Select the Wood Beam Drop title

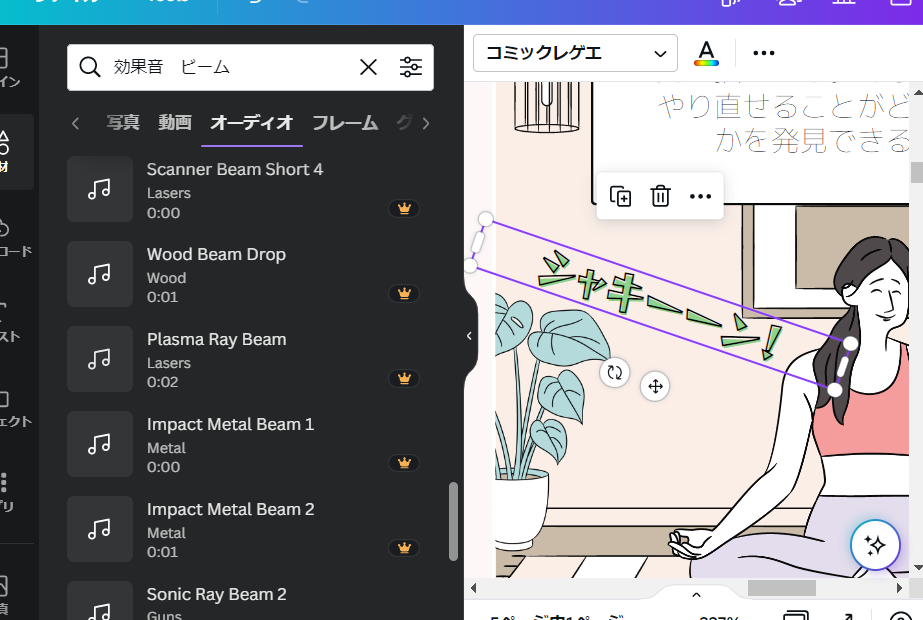(x=216, y=254)
